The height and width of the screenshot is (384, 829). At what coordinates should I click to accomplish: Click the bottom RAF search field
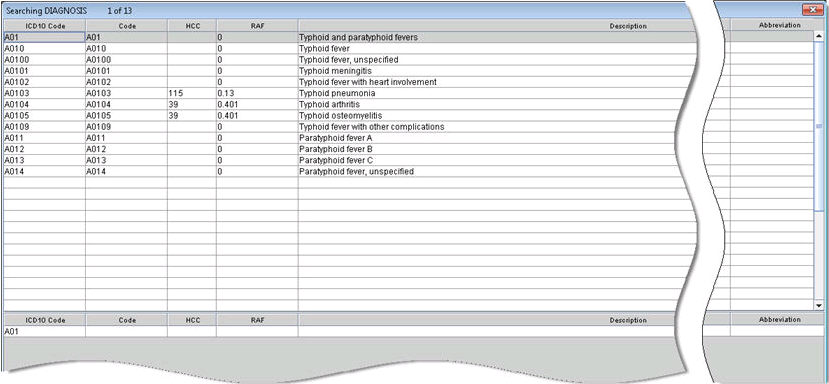[257, 332]
